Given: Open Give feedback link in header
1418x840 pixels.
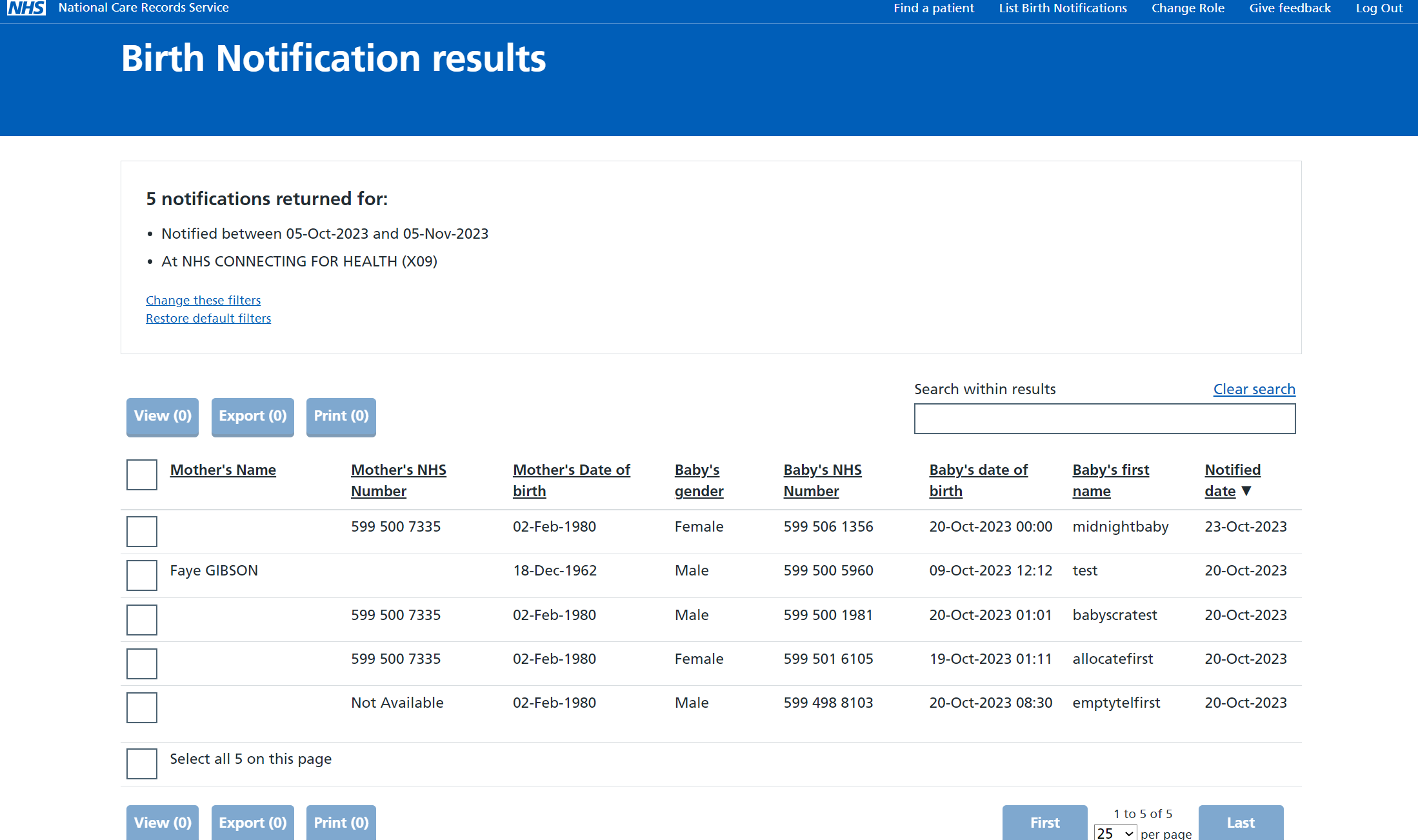Looking at the screenshot, I should point(1290,8).
